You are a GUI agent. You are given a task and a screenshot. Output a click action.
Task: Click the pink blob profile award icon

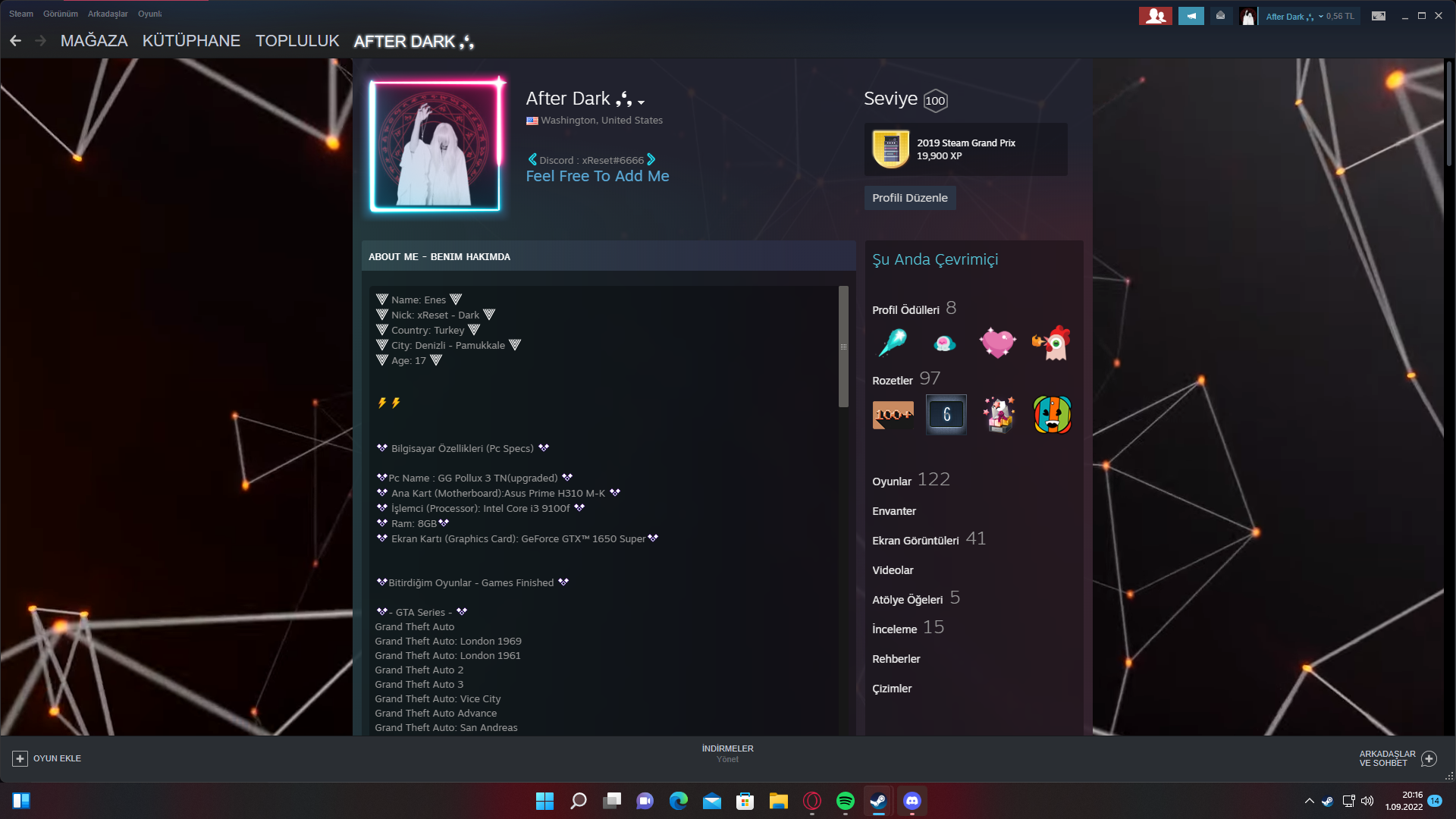point(944,344)
